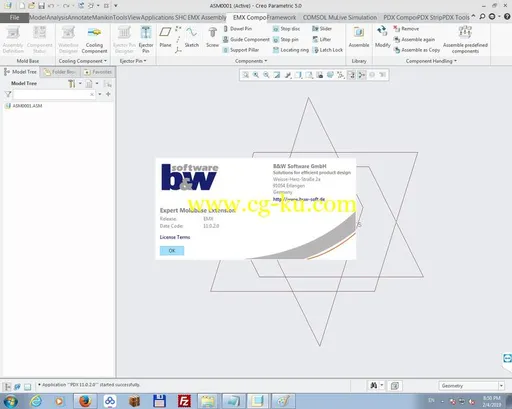Switch to the PDX Tools tab
The image size is (512, 409).
point(455,17)
